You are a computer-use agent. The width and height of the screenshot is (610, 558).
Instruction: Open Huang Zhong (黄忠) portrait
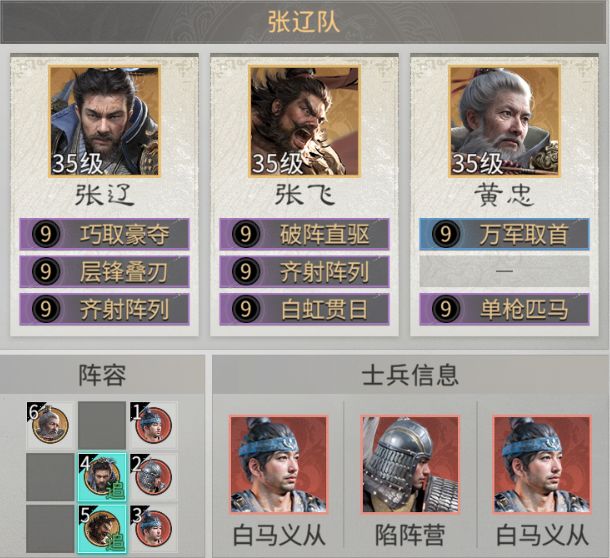click(x=505, y=122)
